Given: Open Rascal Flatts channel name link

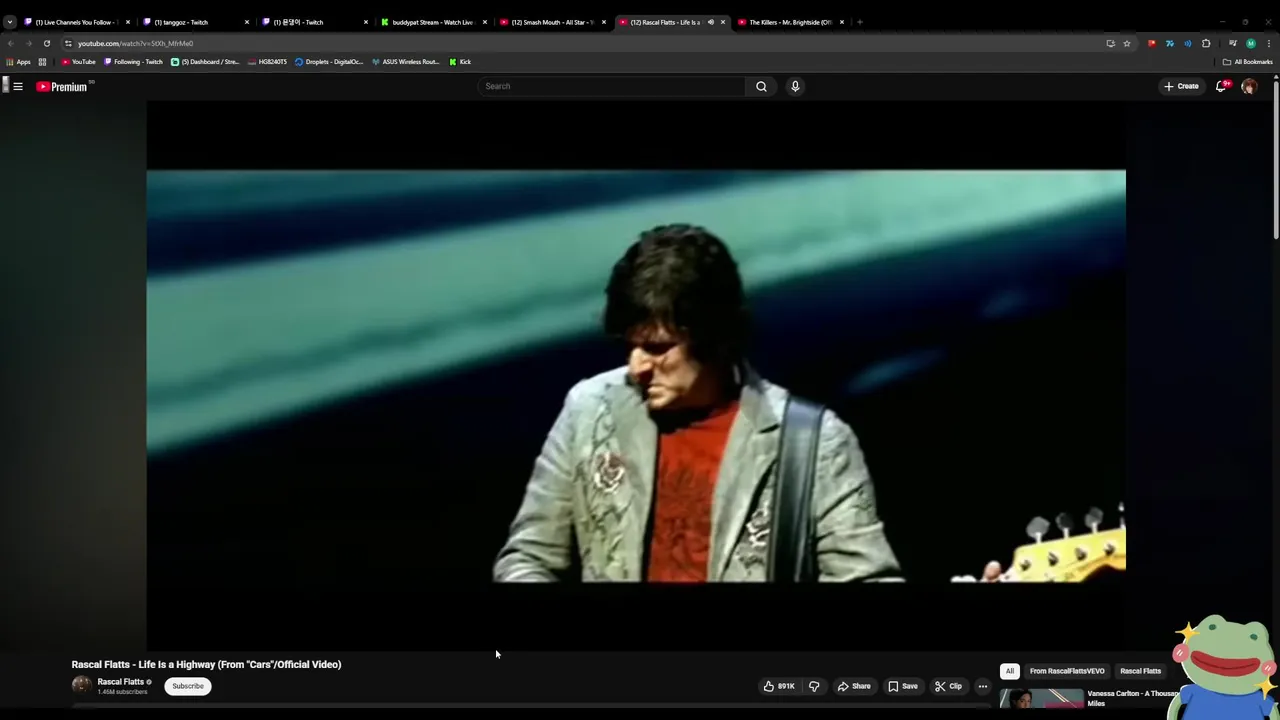Looking at the screenshot, I should point(120,682).
